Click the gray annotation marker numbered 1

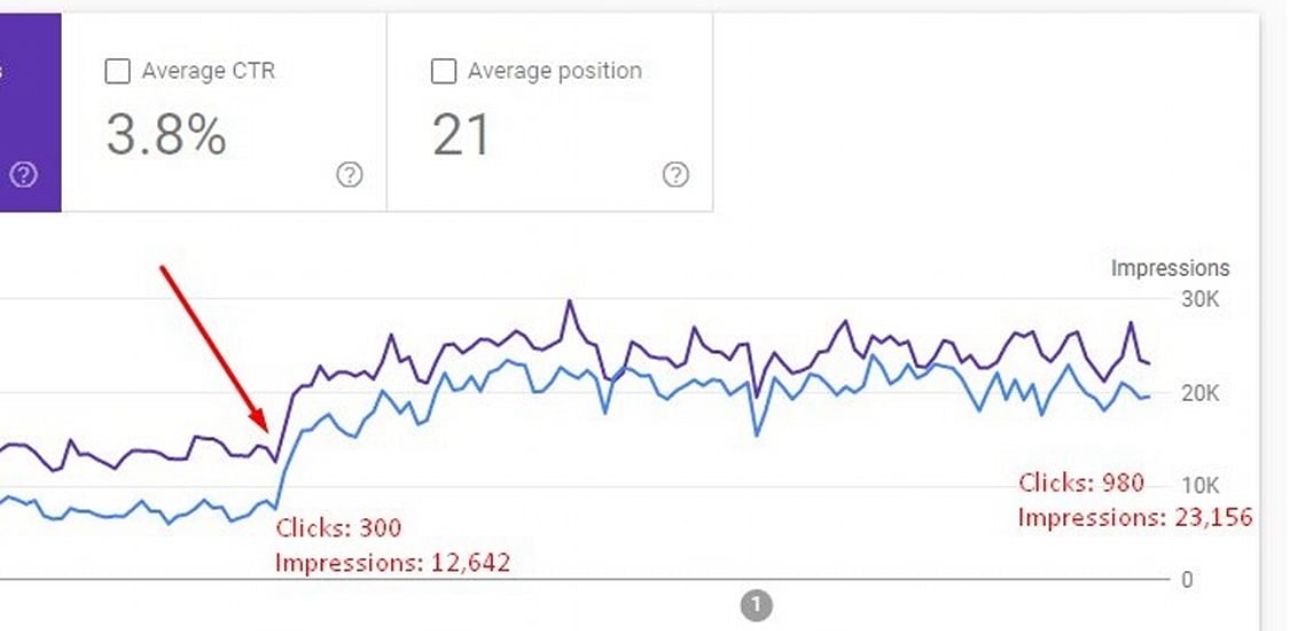click(x=757, y=605)
